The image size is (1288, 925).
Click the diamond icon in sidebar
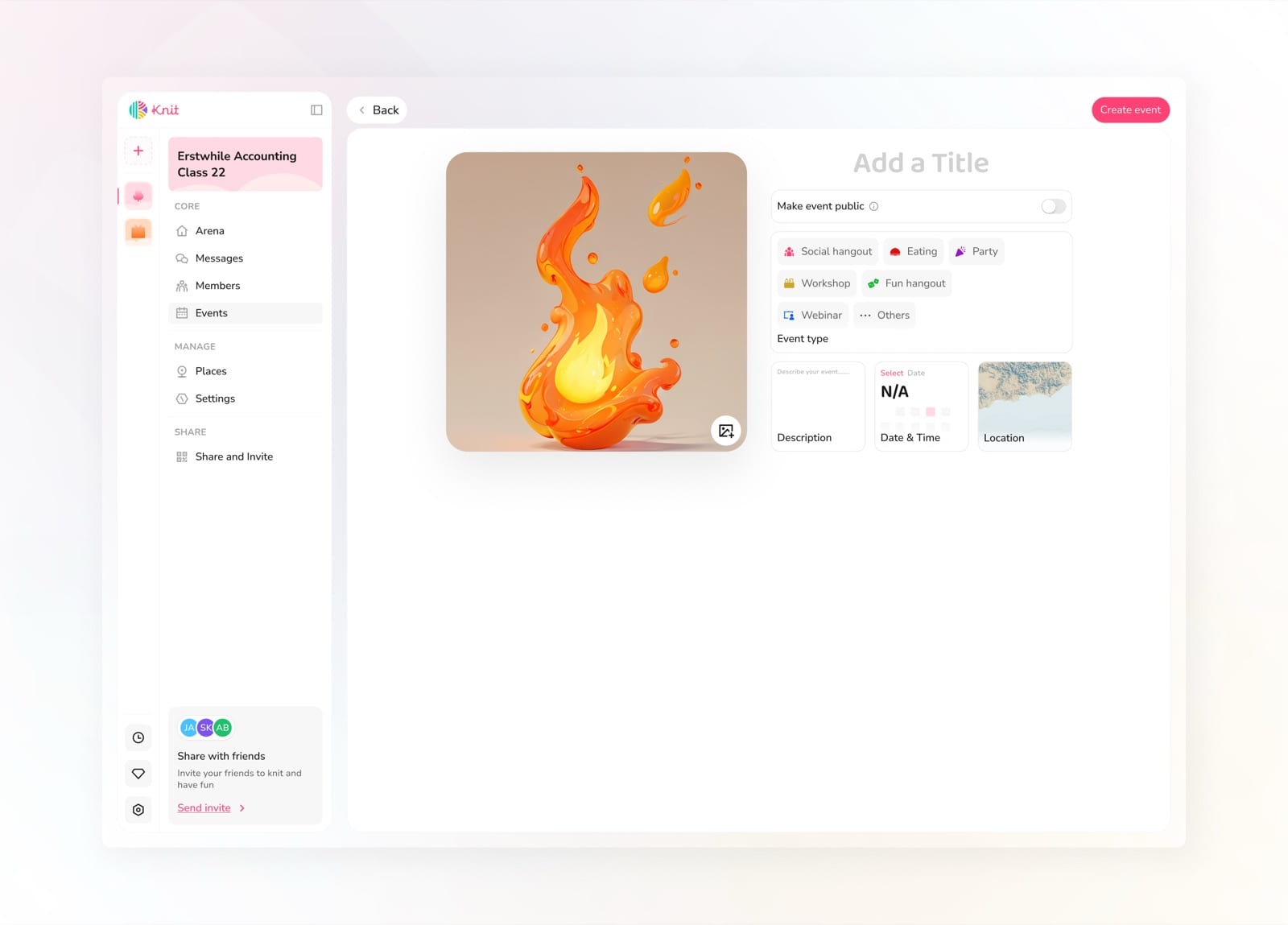138,774
